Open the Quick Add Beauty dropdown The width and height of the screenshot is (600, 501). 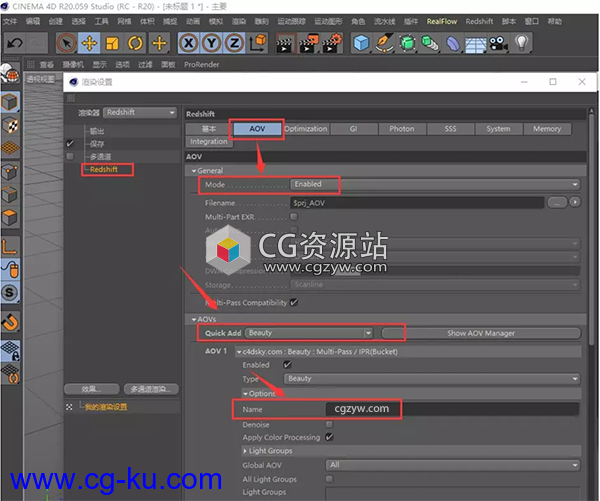click(x=309, y=333)
